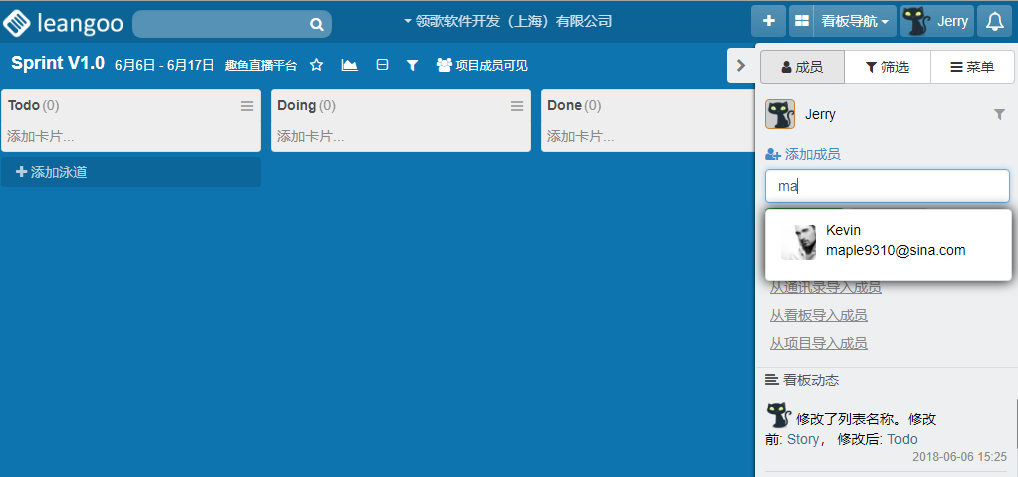Click the notification bell icon

pyautogui.click(x=994, y=21)
